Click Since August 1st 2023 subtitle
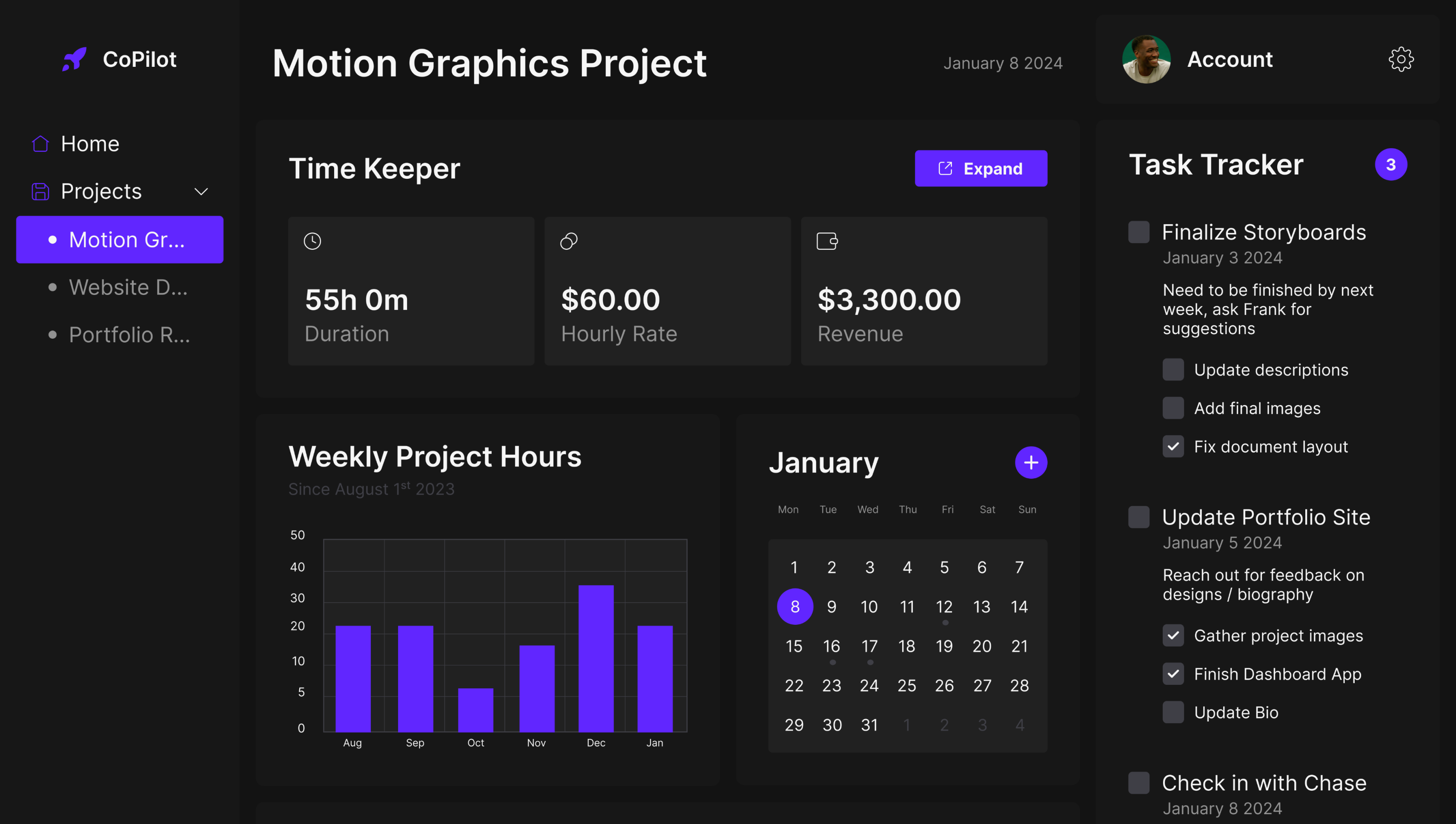 371,489
